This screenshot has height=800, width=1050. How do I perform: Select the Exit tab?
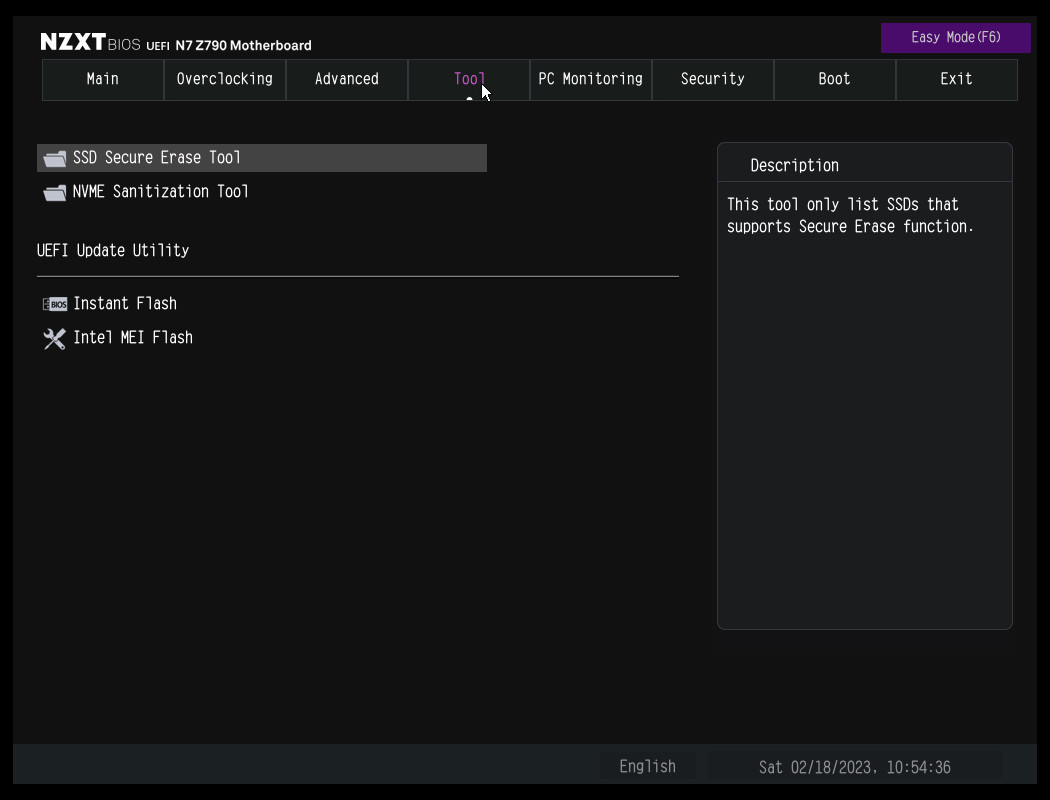[957, 79]
